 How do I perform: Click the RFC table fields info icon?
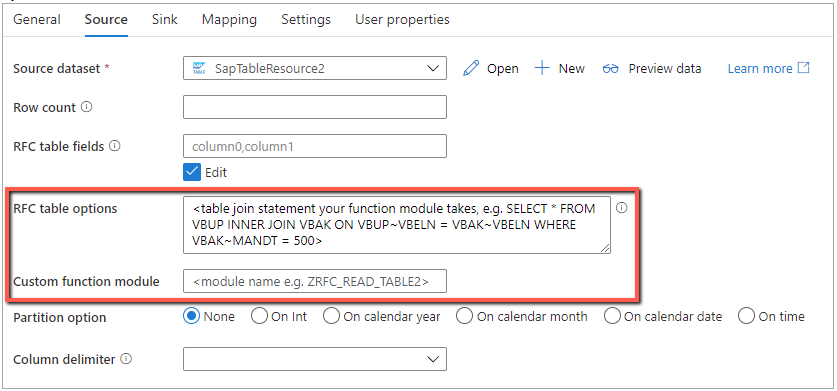click(x=114, y=145)
